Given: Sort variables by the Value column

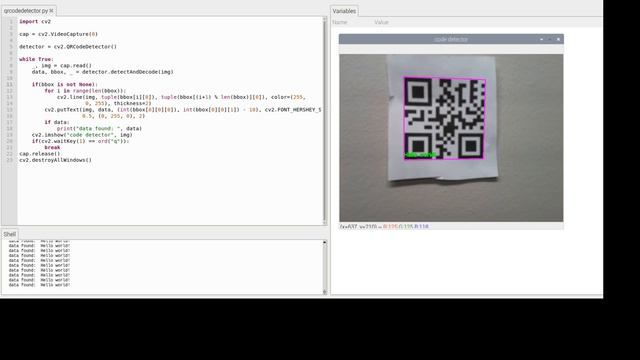Looking at the screenshot, I should click(x=382, y=22).
